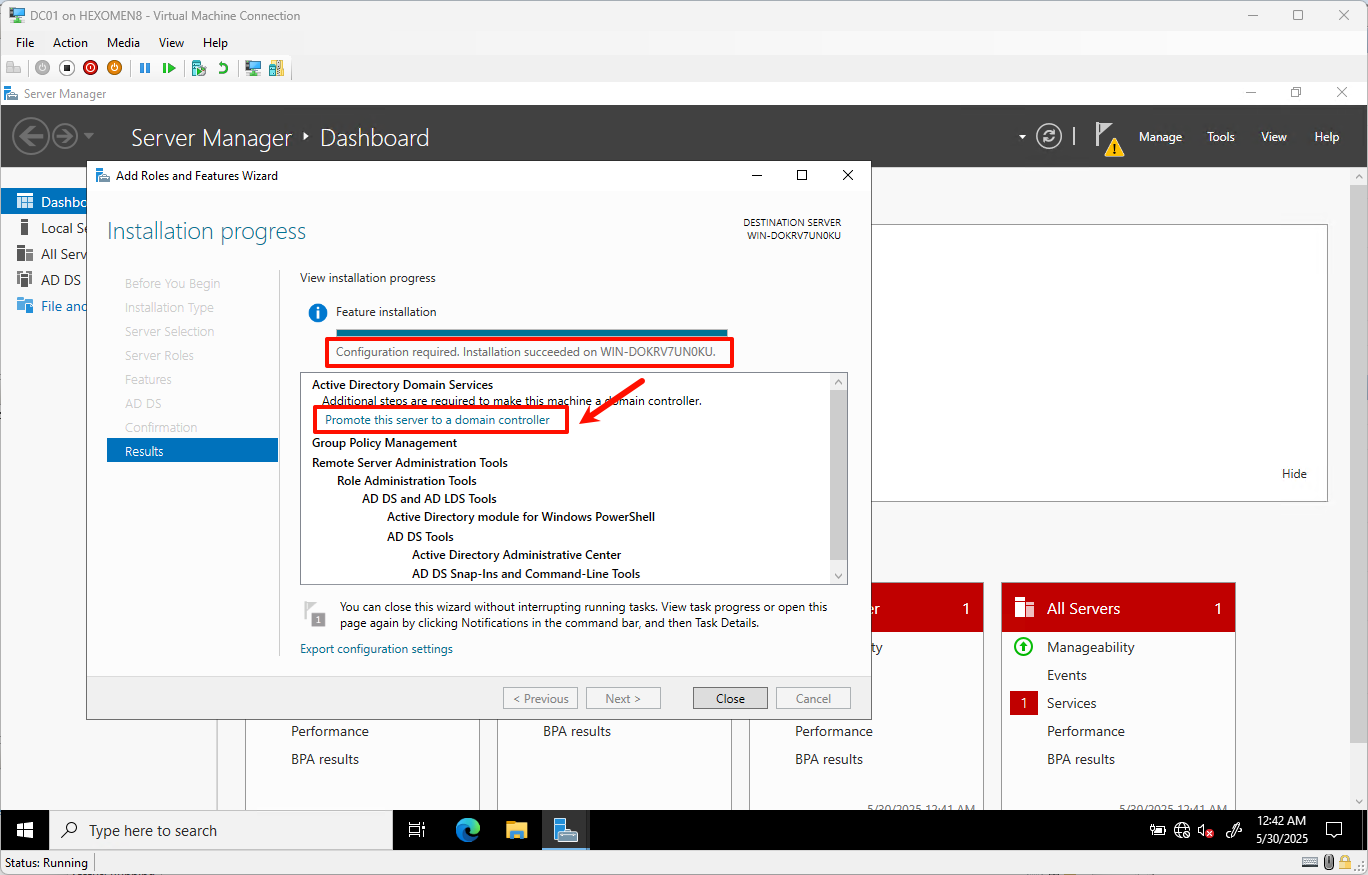Image resolution: width=1368 pixels, height=875 pixels.
Task: Hide the Welcome tile
Action: [x=1294, y=474]
